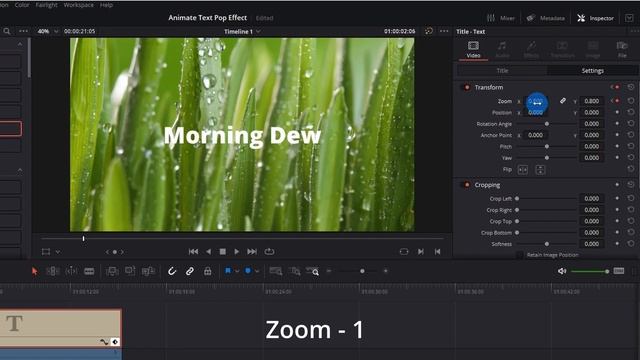Image resolution: width=640 pixels, height=360 pixels.
Task: Click the Zoom link chain icon
Action: tap(562, 101)
